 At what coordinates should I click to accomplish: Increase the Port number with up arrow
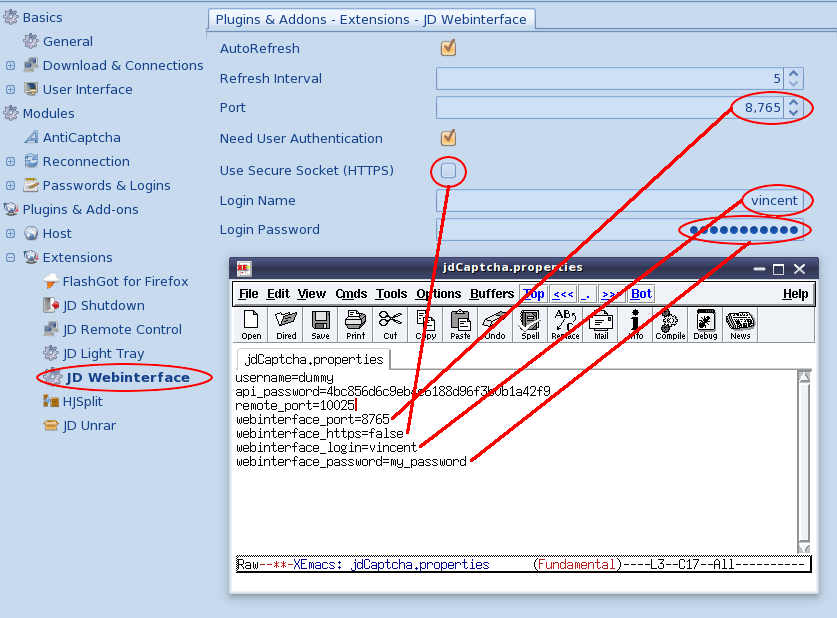coord(793,102)
